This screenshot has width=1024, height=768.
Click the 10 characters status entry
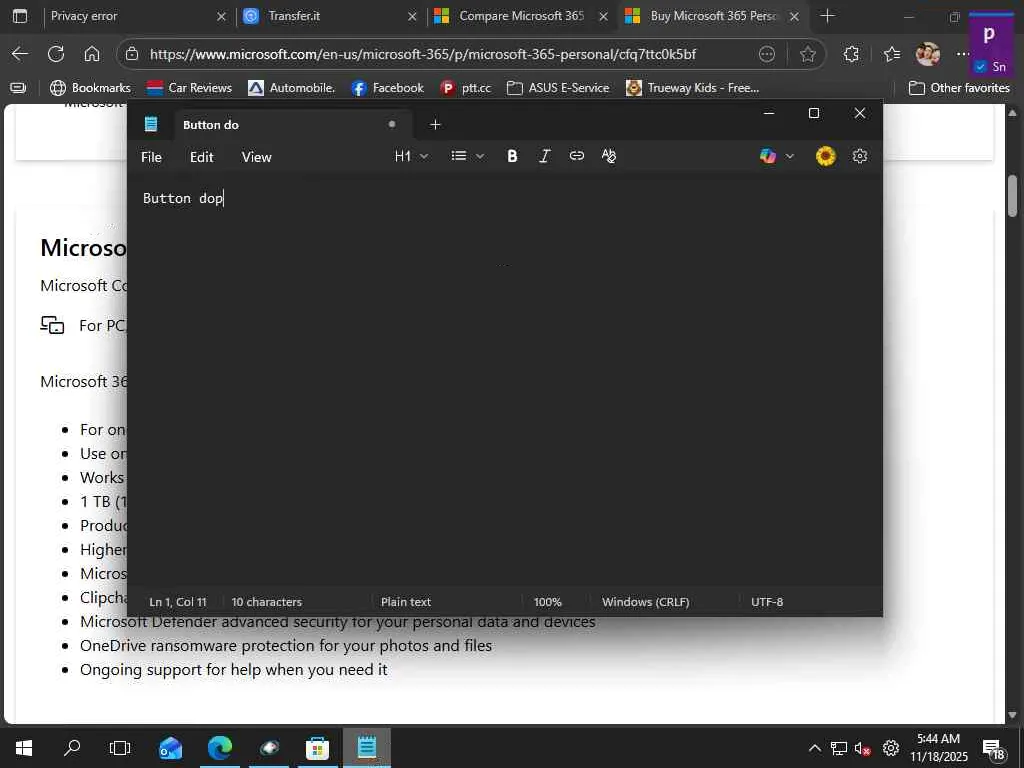266,601
